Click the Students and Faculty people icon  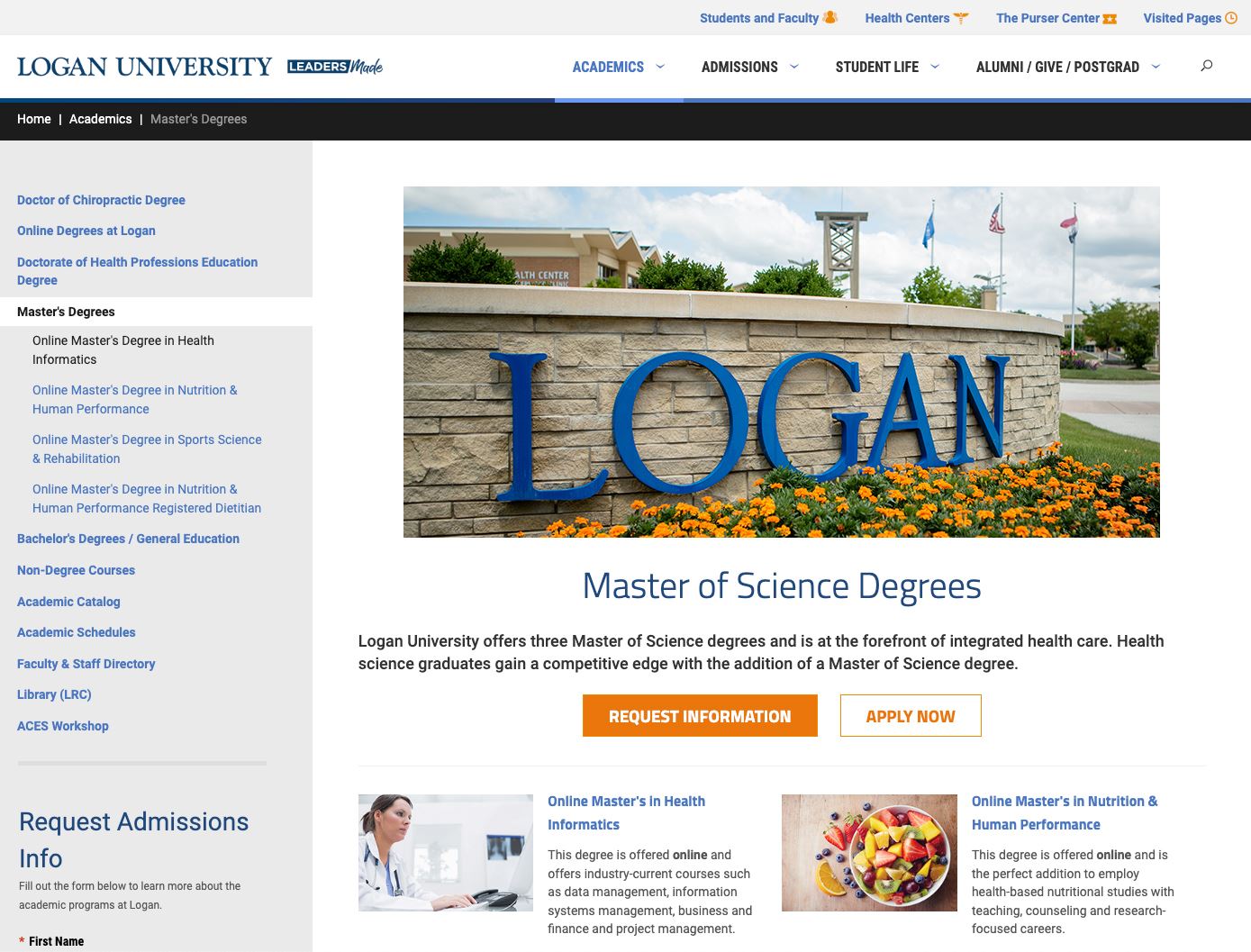[x=830, y=17]
